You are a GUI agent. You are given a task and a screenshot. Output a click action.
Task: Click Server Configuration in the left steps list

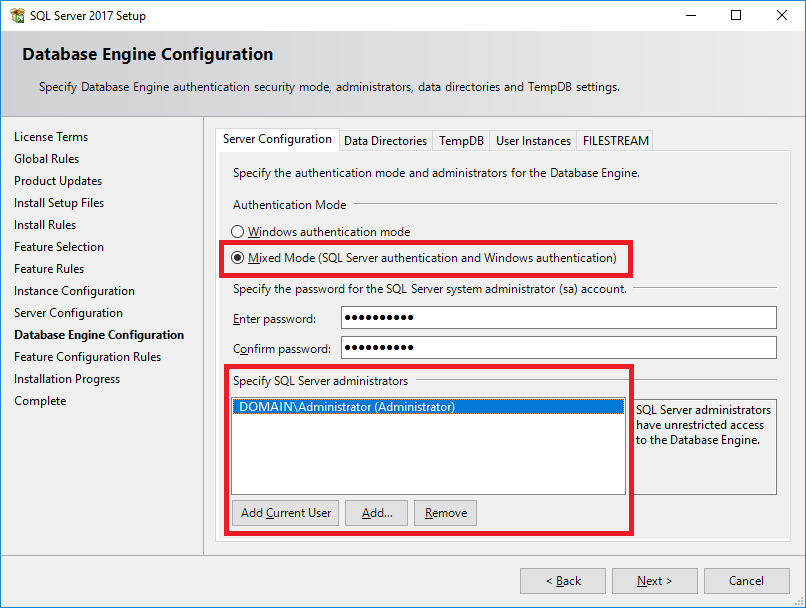coord(68,313)
